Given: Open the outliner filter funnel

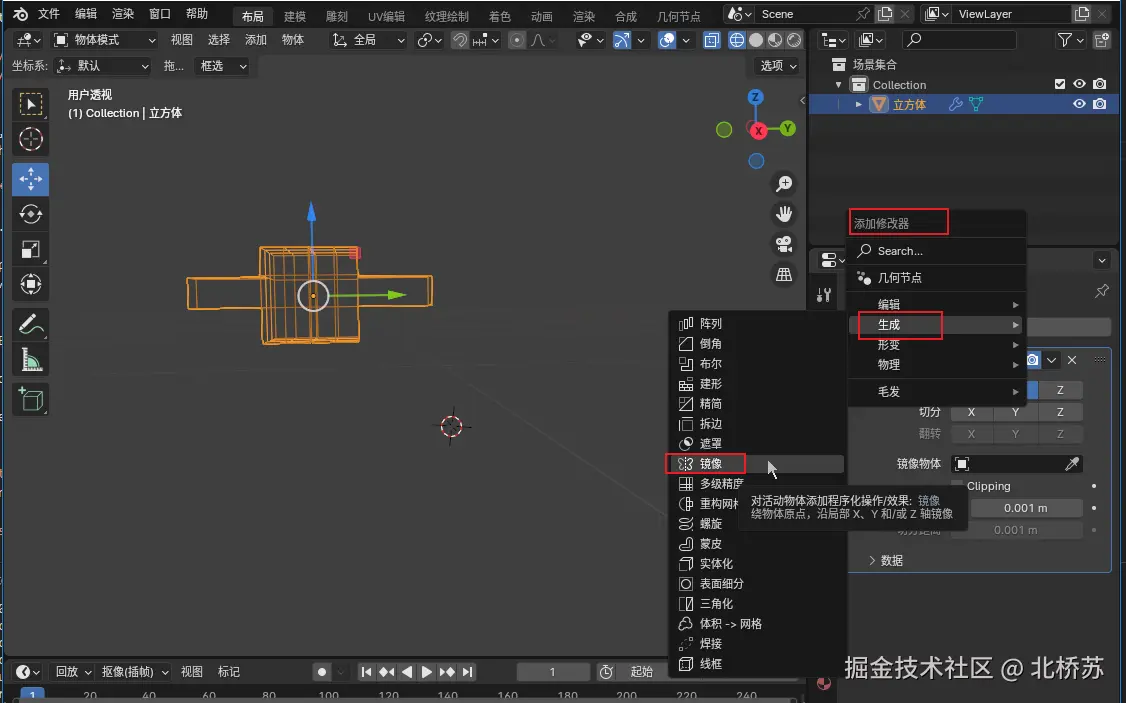Looking at the screenshot, I should (1065, 40).
